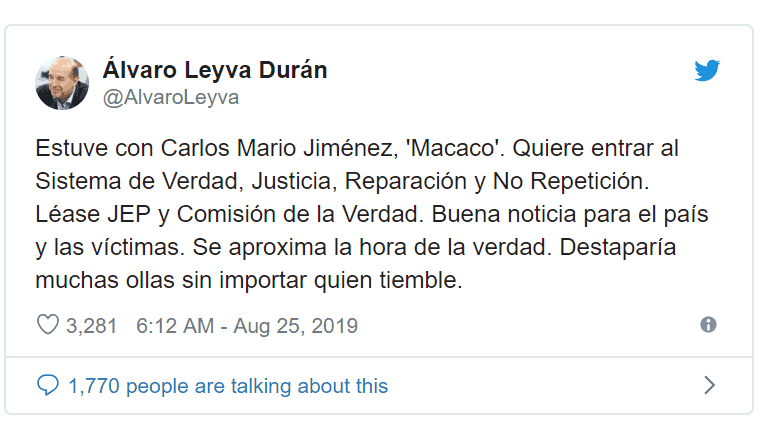The image size is (765, 429).
Task: Click the Twitter bird logo
Action: coord(708,71)
